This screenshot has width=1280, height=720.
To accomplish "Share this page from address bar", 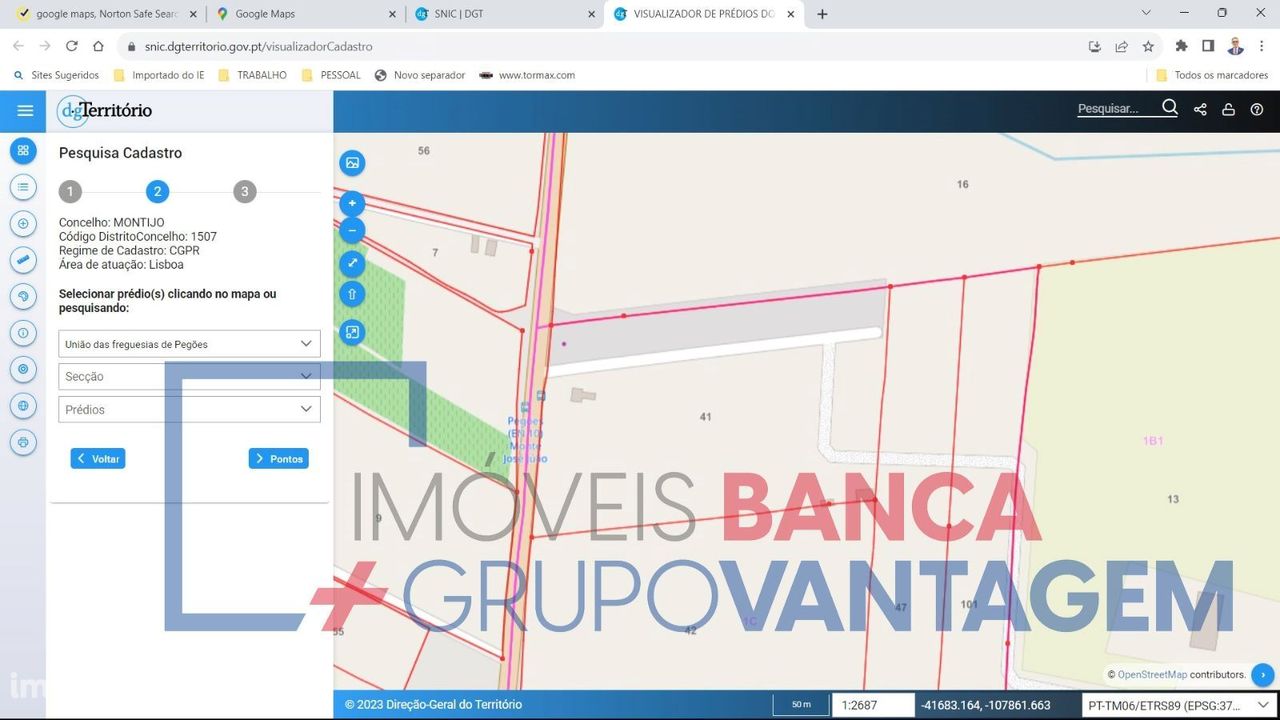I will 1121,46.
